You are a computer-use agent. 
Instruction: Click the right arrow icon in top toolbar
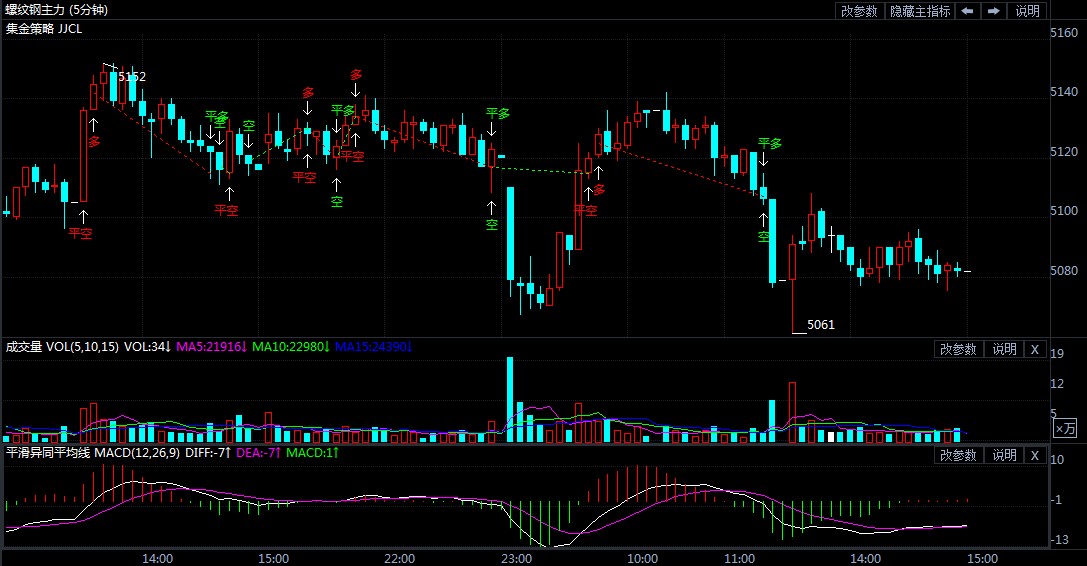pyautogui.click(x=993, y=11)
